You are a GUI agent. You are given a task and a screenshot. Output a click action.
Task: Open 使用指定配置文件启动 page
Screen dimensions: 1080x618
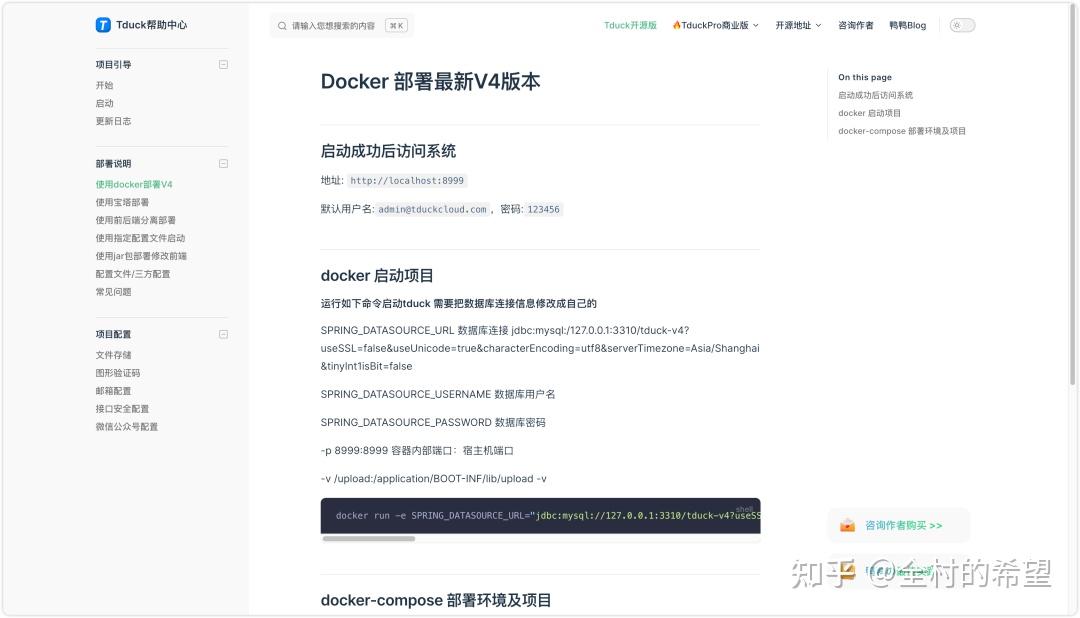141,238
